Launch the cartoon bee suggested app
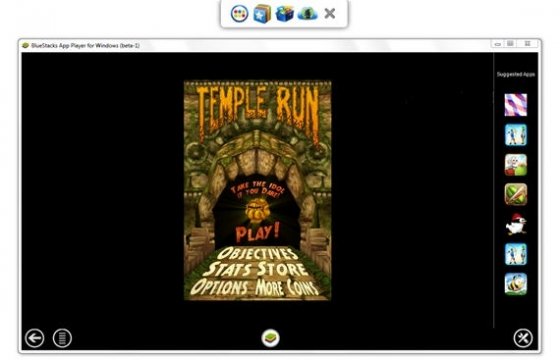The height and width of the screenshot is (360, 560). point(516,284)
